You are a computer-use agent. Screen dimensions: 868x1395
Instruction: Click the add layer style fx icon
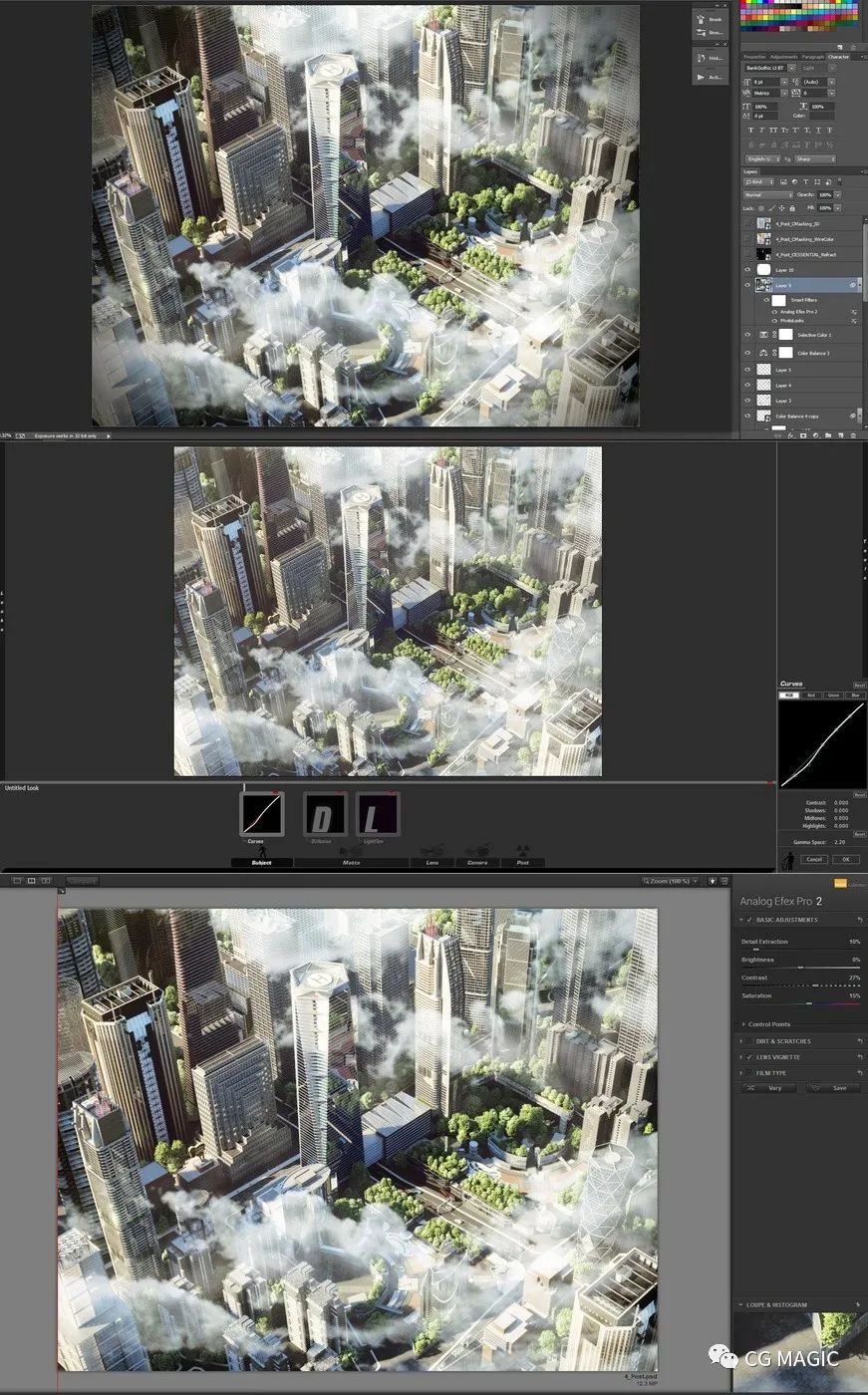click(790, 435)
